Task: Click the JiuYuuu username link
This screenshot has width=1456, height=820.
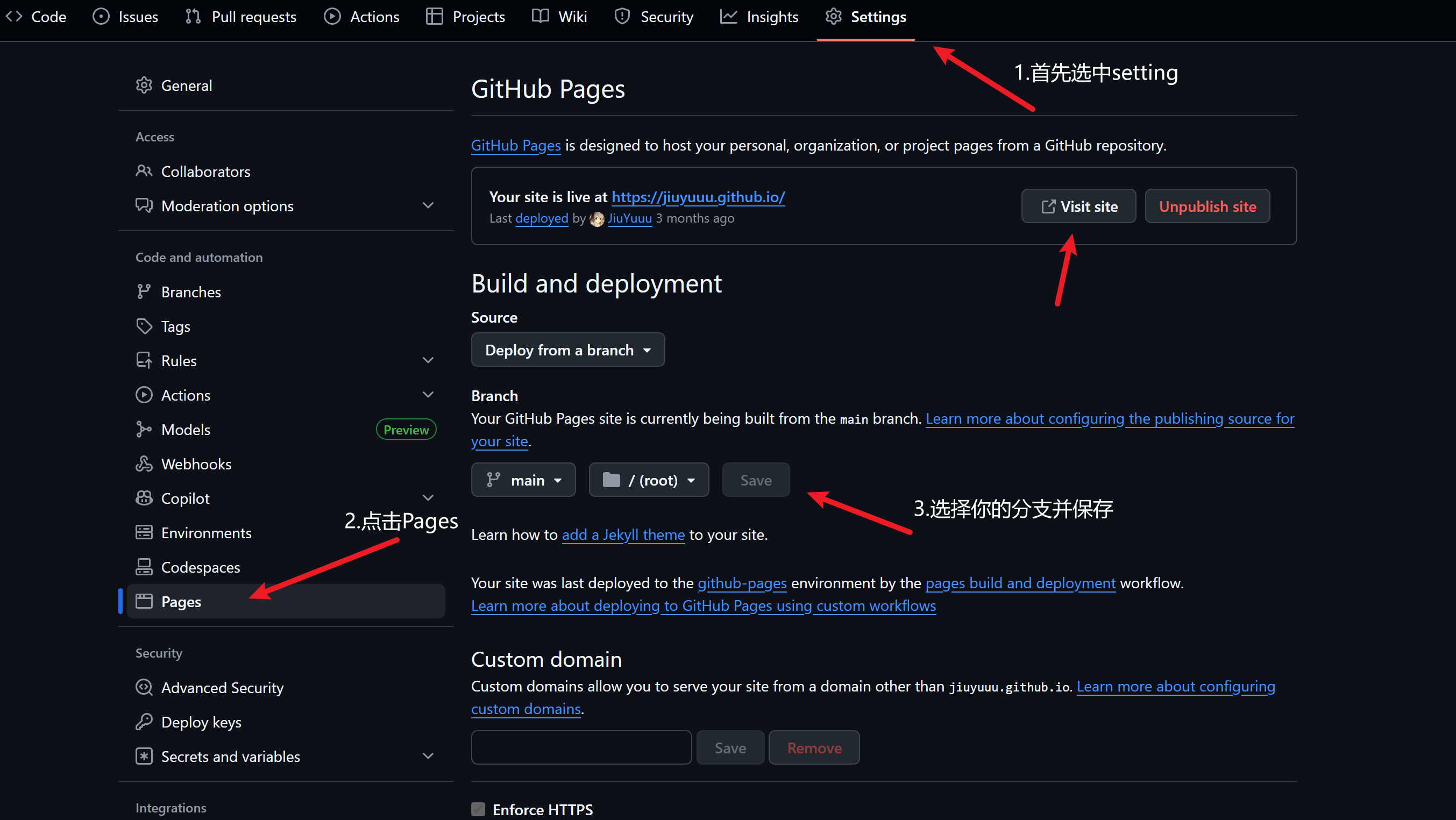Action: tap(630, 219)
